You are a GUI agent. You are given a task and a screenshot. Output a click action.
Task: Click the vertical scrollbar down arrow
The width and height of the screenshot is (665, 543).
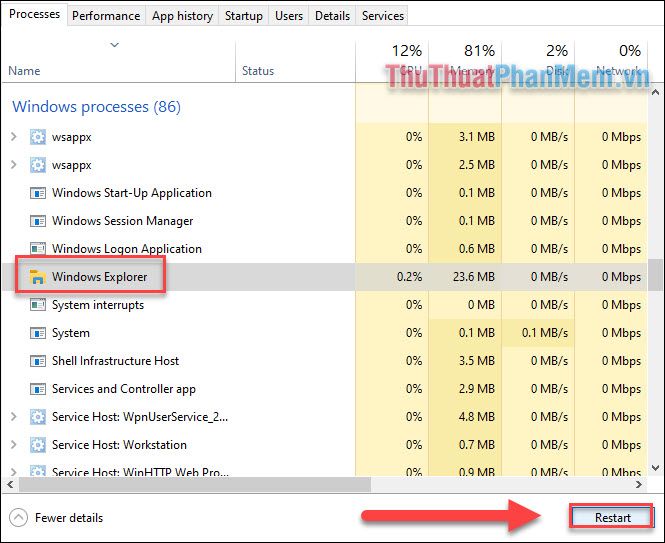pyautogui.click(x=656, y=468)
